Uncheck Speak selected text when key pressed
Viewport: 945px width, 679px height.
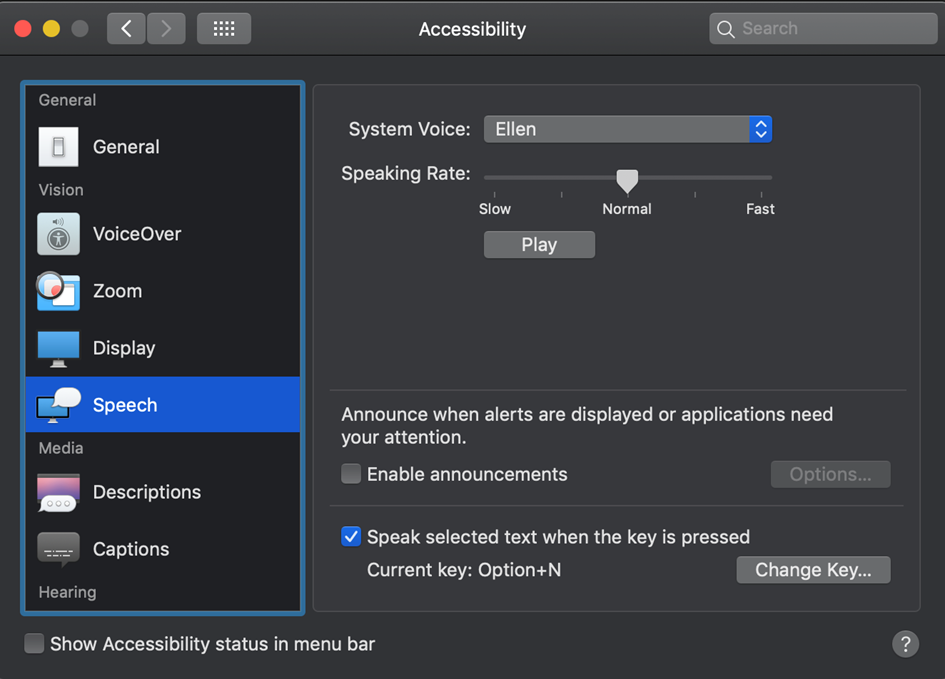pyautogui.click(x=351, y=537)
